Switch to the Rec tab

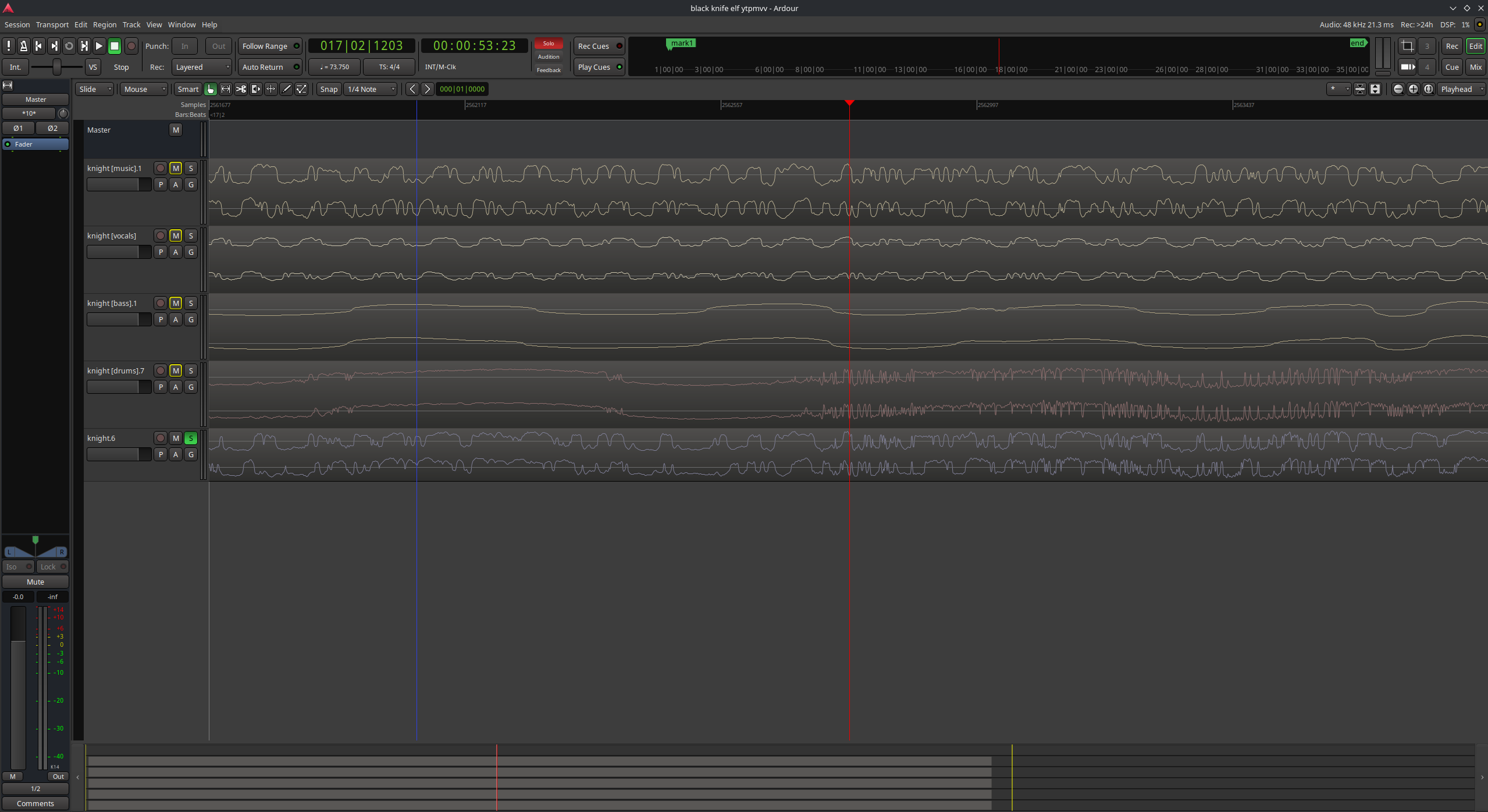pos(1452,46)
